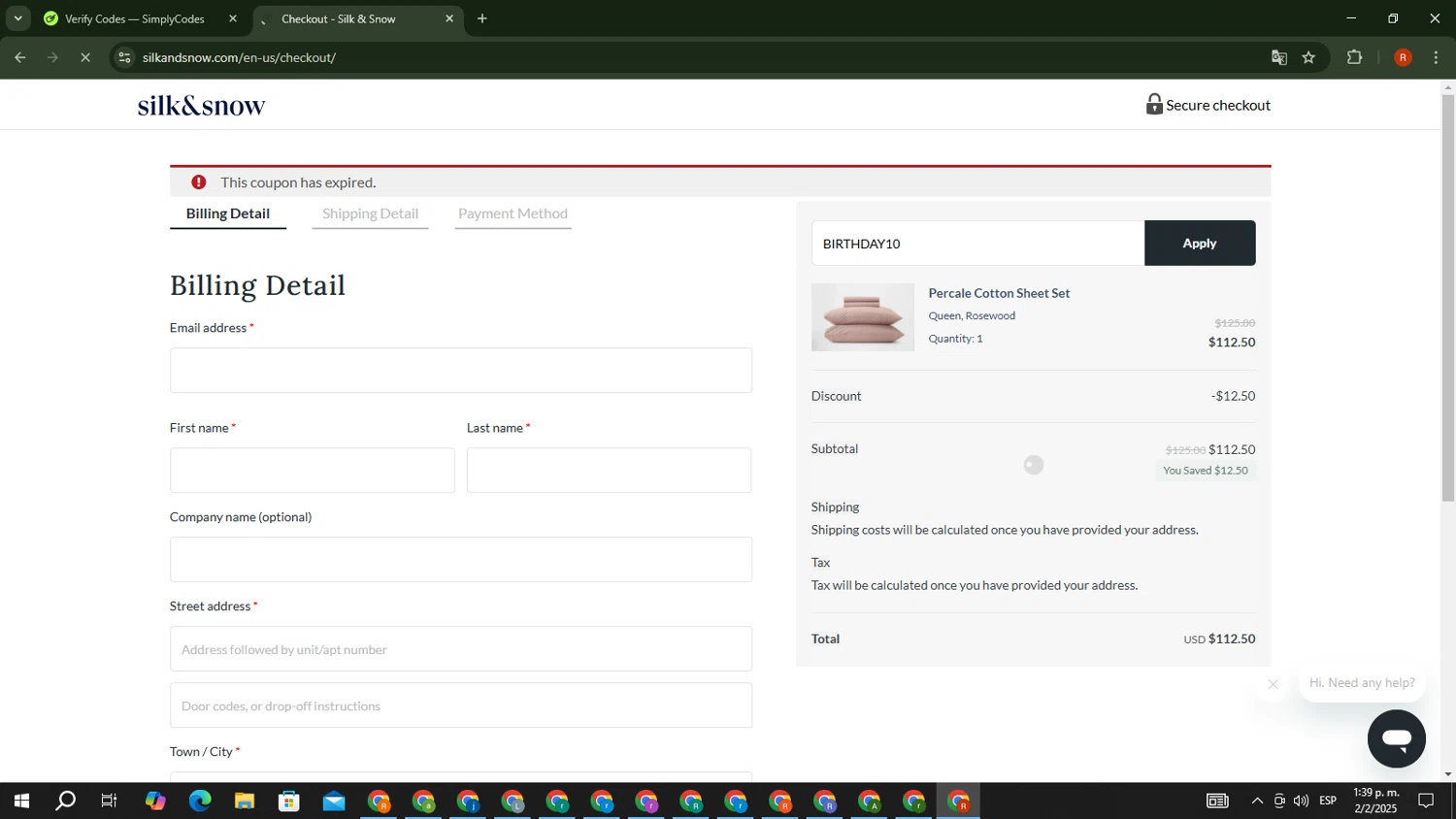Click the BIRTHDAY10 coupon code field

click(x=977, y=243)
